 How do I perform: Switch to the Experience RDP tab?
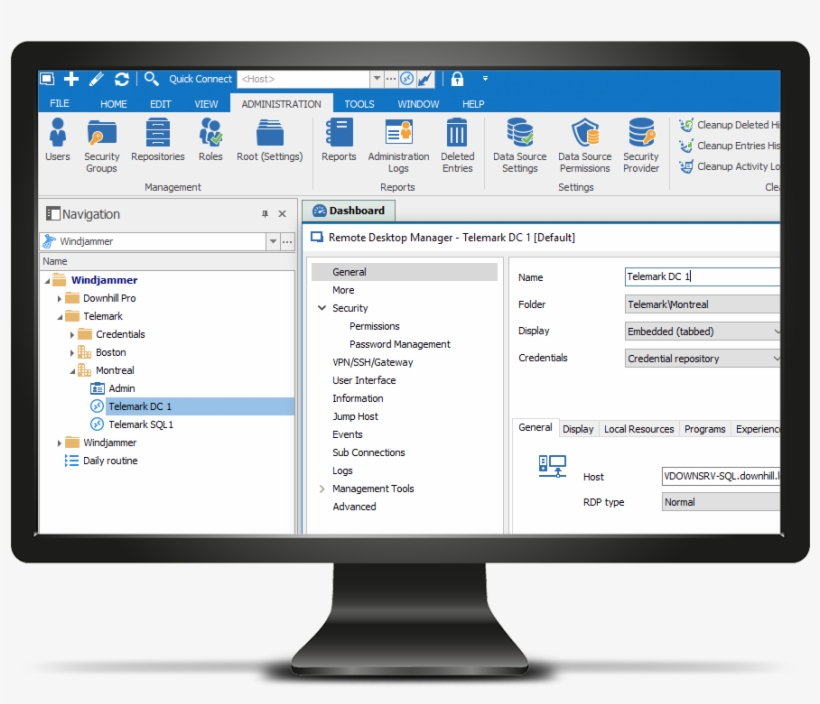pyautogui.click(x=757, y=428)
